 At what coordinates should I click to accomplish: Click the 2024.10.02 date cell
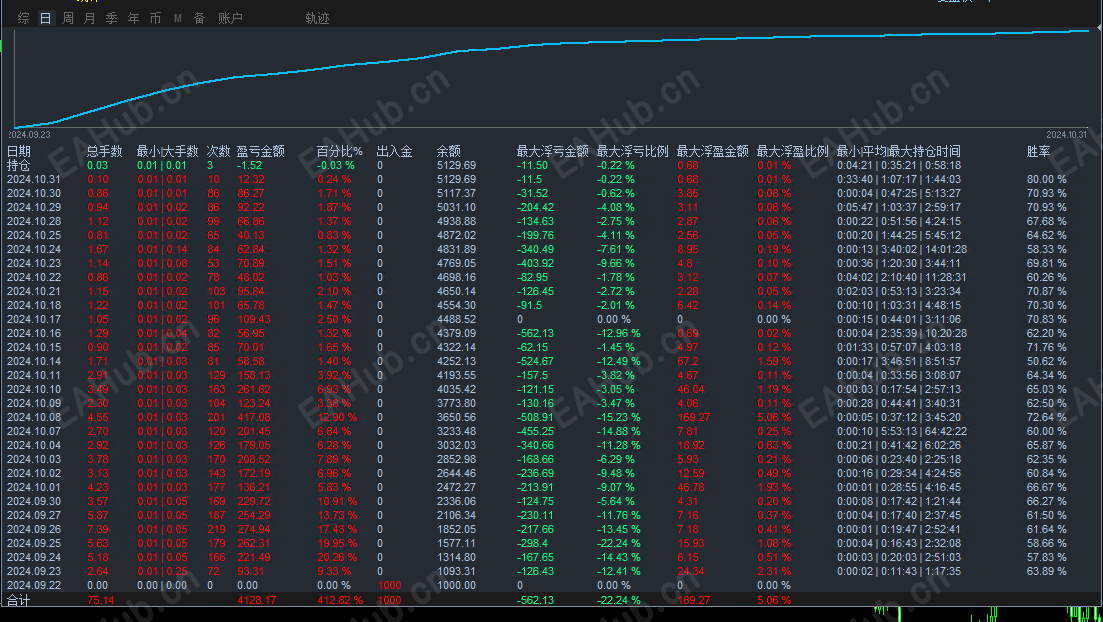pyautogui.click(x=34, y=474)
